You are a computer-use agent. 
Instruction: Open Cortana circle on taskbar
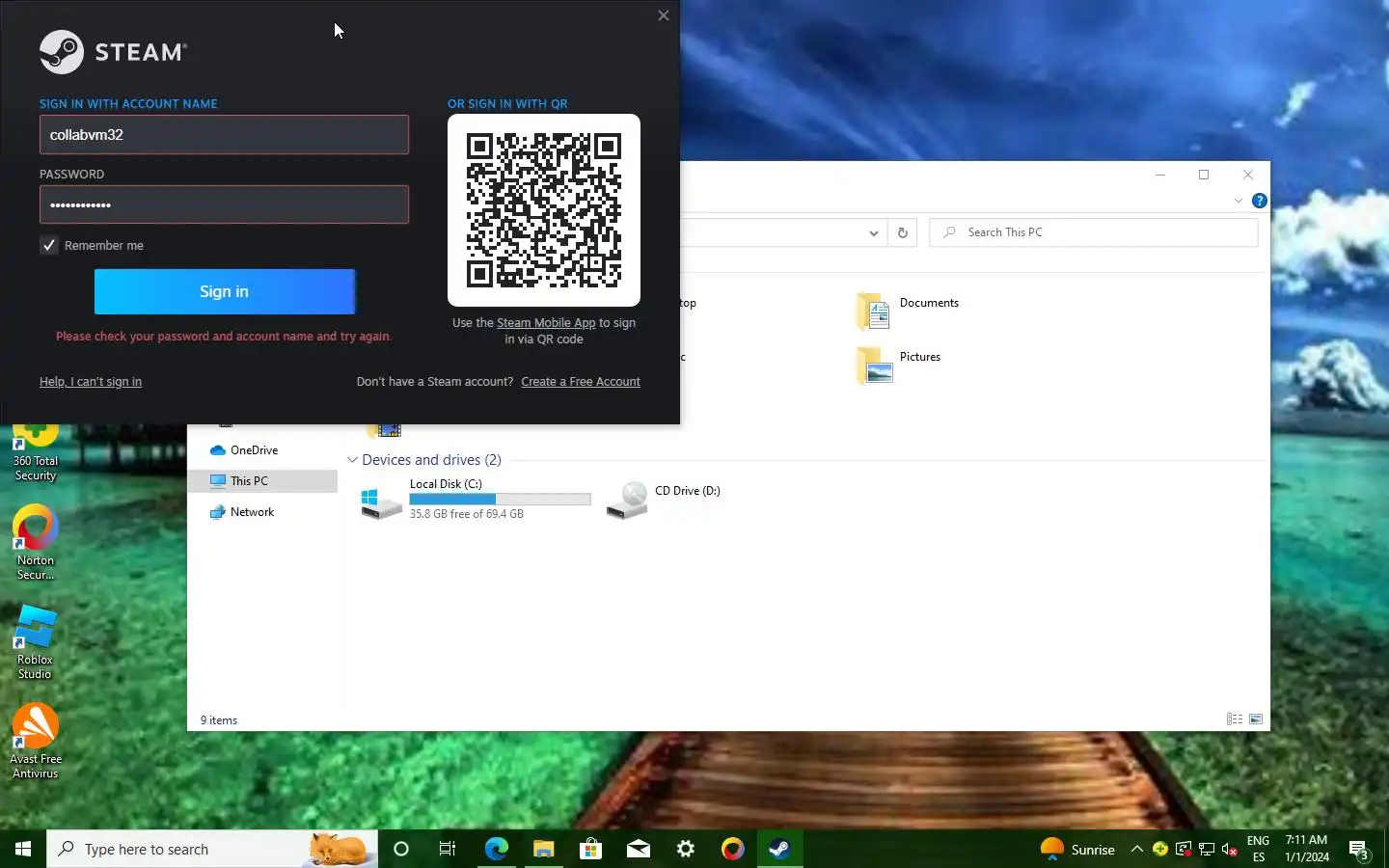(x=401, y=849)
